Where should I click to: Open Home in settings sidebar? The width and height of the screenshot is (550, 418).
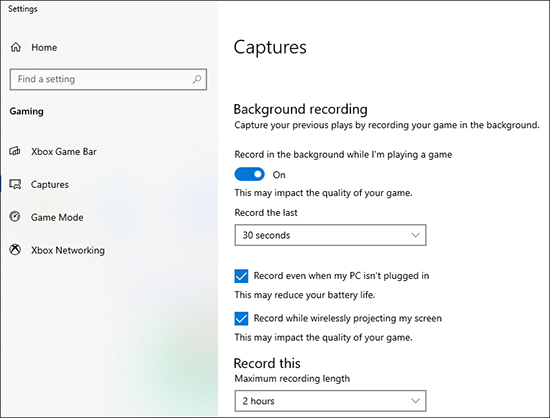click(x=44, y=47)
